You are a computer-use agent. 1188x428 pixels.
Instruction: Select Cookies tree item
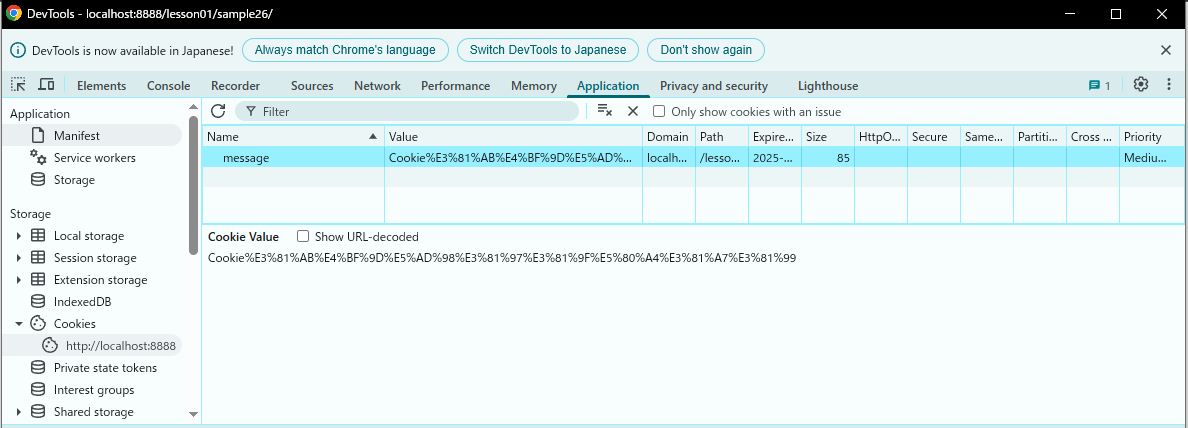click(x=74, y=323)
